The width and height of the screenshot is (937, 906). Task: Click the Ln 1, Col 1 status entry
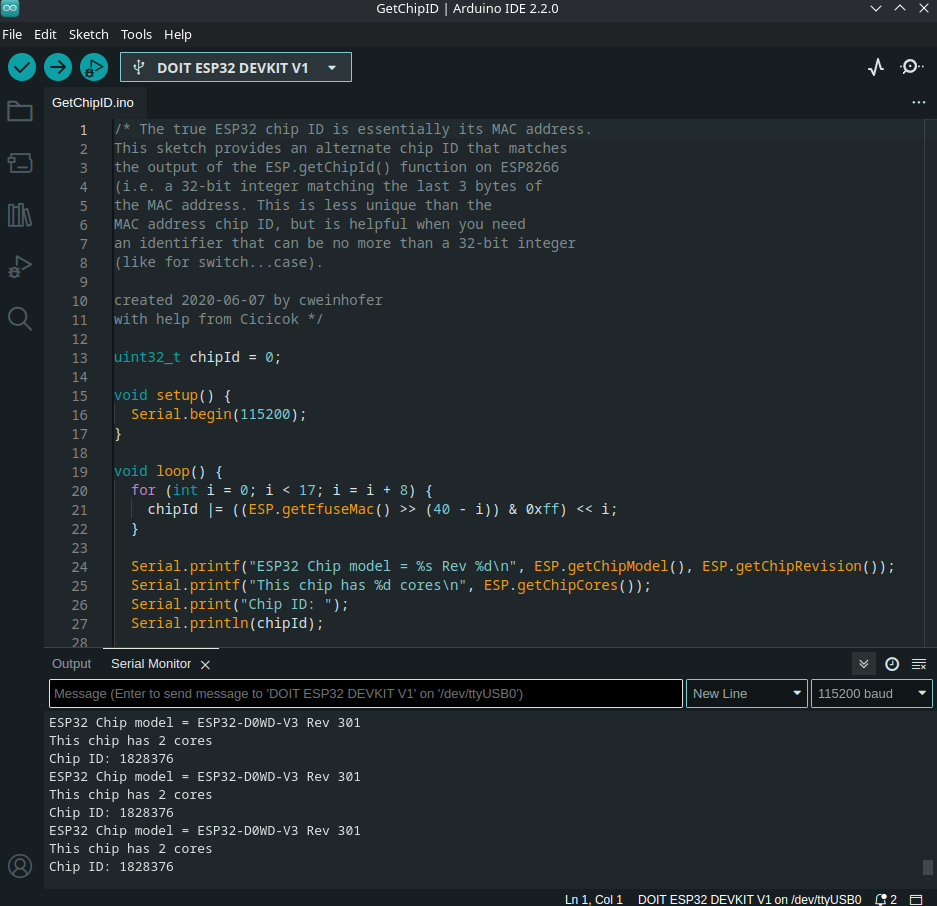593,899
